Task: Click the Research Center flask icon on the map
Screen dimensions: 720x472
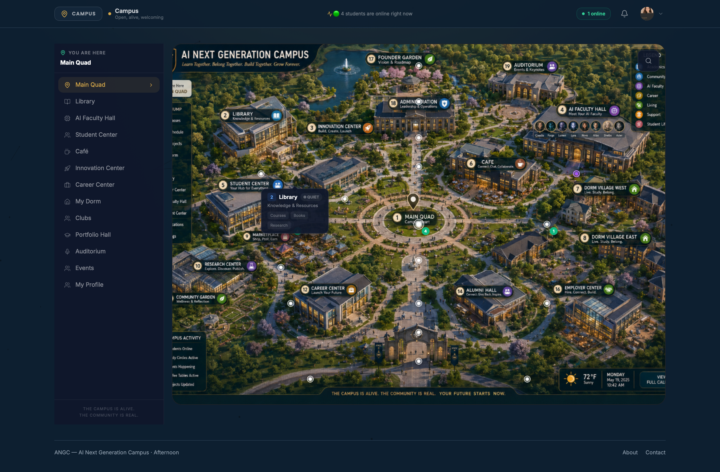Action: coord(251,266)
